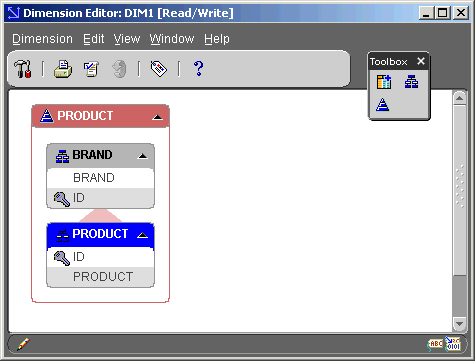Click the printer icon in toolbar
The image size is (475, 361).
(63, 69)
